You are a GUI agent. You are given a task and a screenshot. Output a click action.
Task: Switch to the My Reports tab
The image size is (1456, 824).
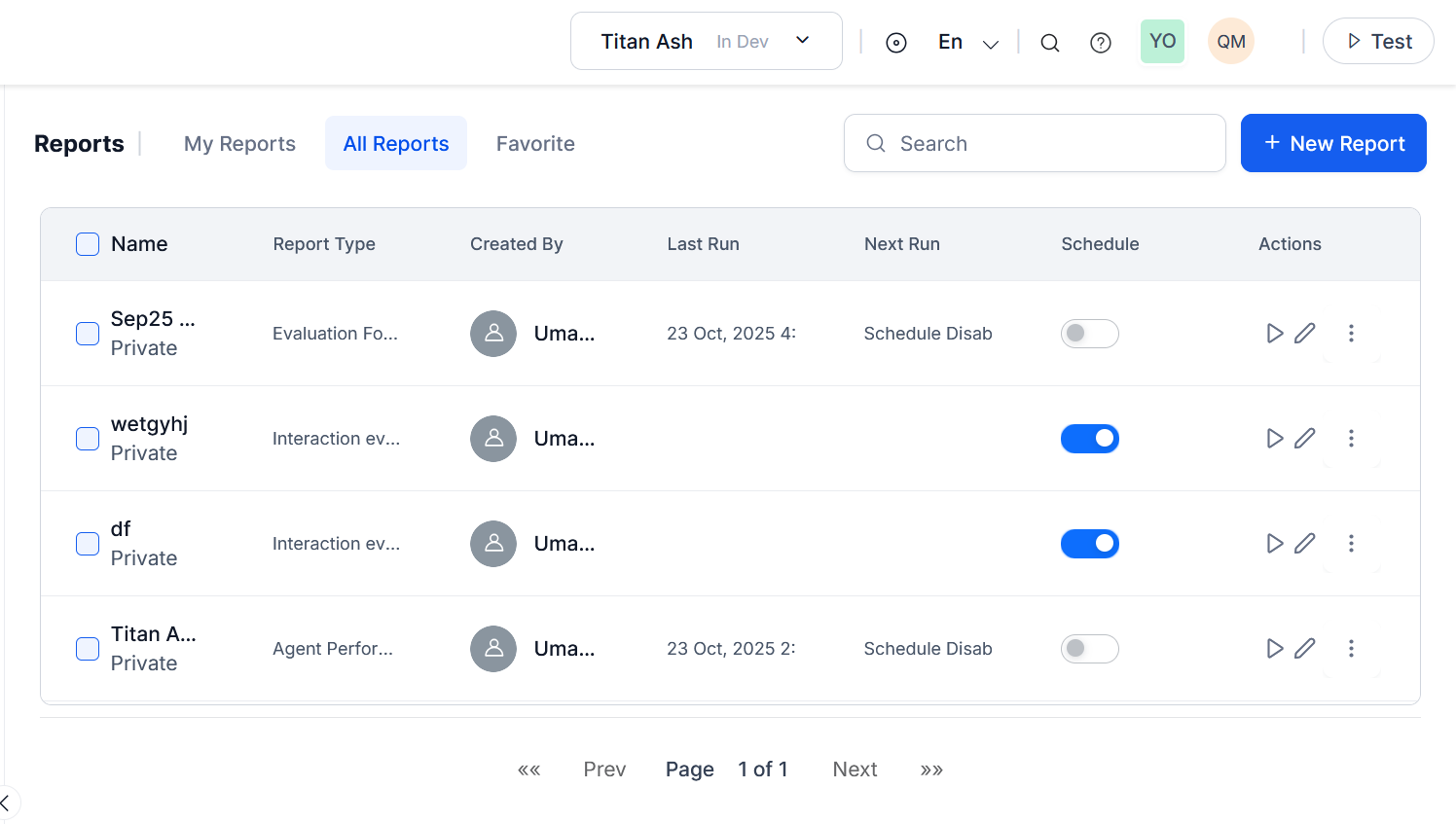(x=239, y=144)
